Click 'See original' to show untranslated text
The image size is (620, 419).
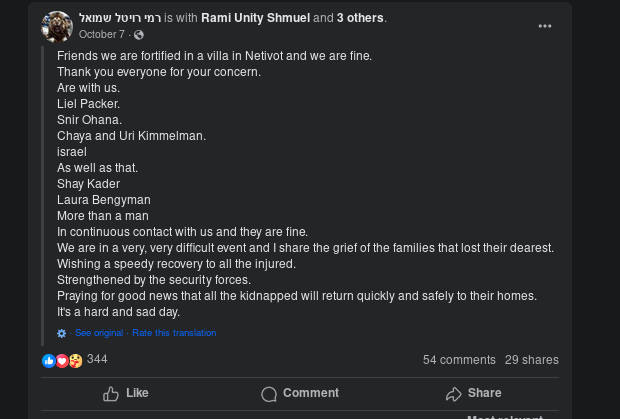(x=99, y=333)
